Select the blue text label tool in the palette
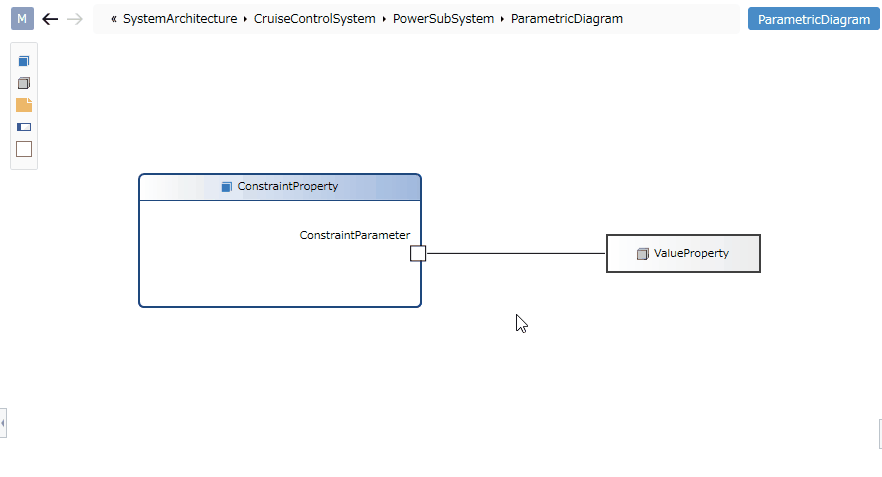The width and height of the screenshot is (882, 477). (24, 127)
